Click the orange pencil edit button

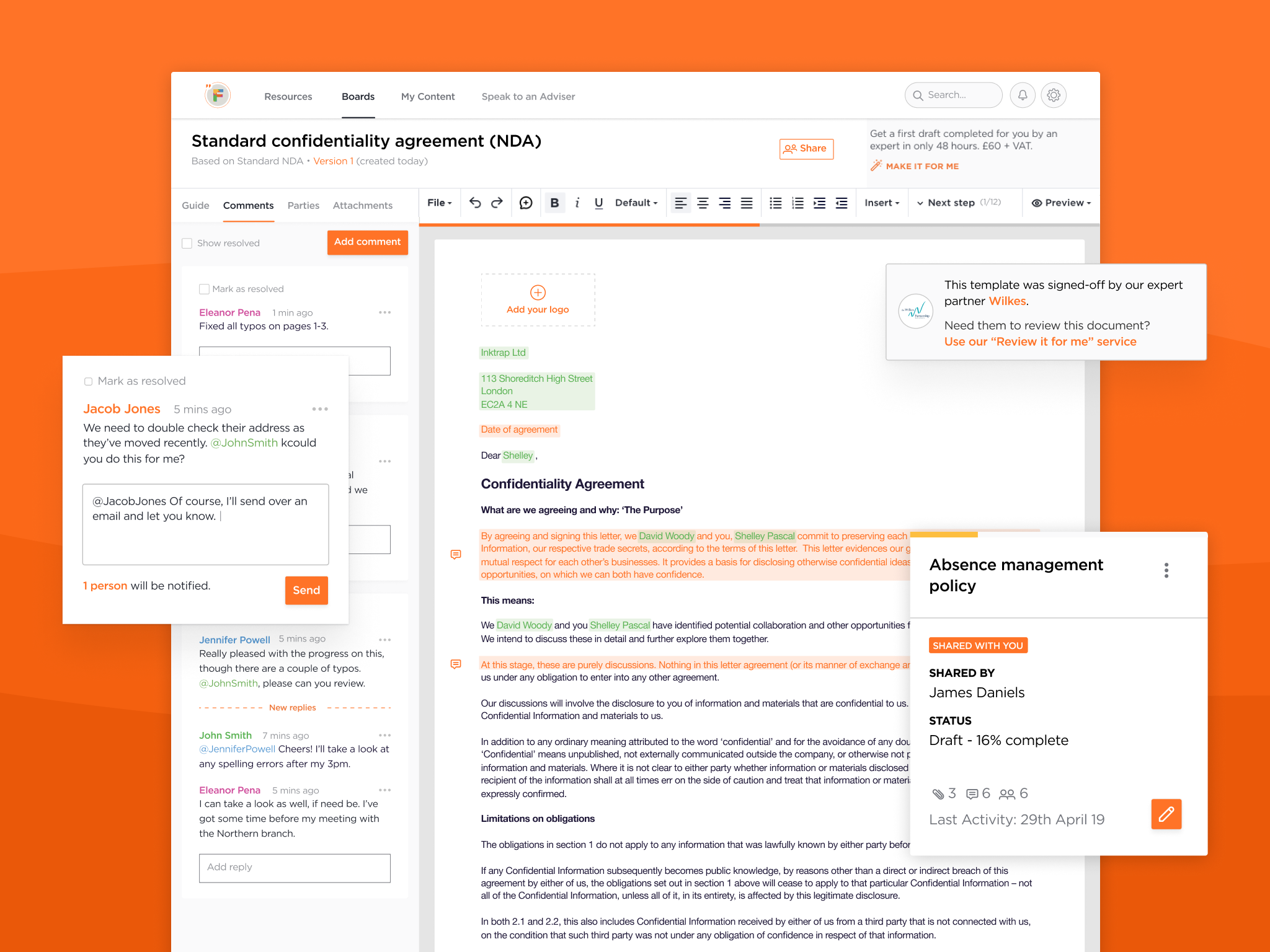point(1166,814)
